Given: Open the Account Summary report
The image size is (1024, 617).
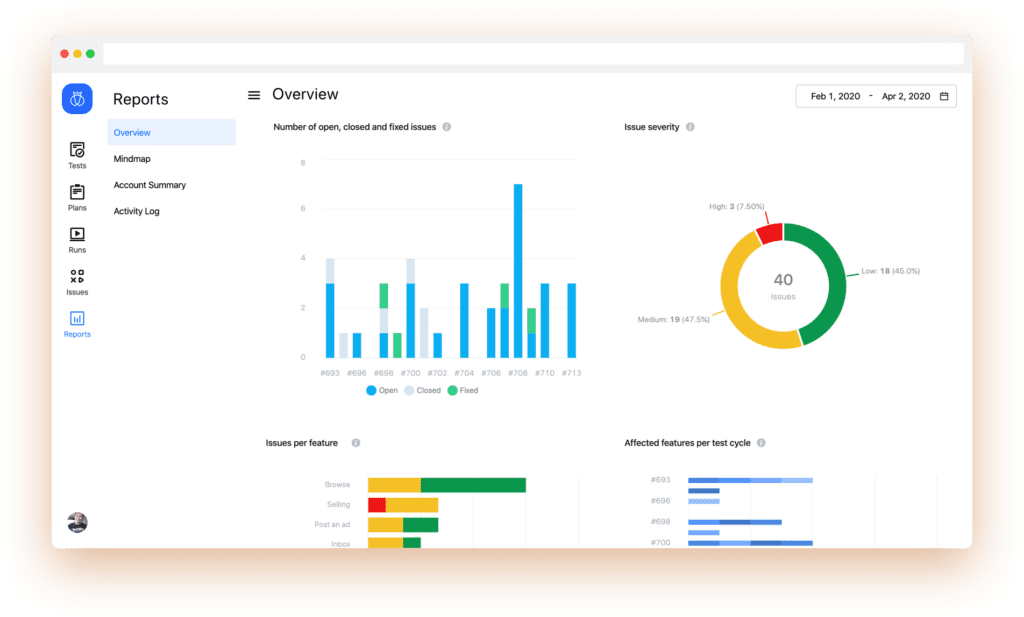Looking at the screenshot, I should tap(149, 185).
